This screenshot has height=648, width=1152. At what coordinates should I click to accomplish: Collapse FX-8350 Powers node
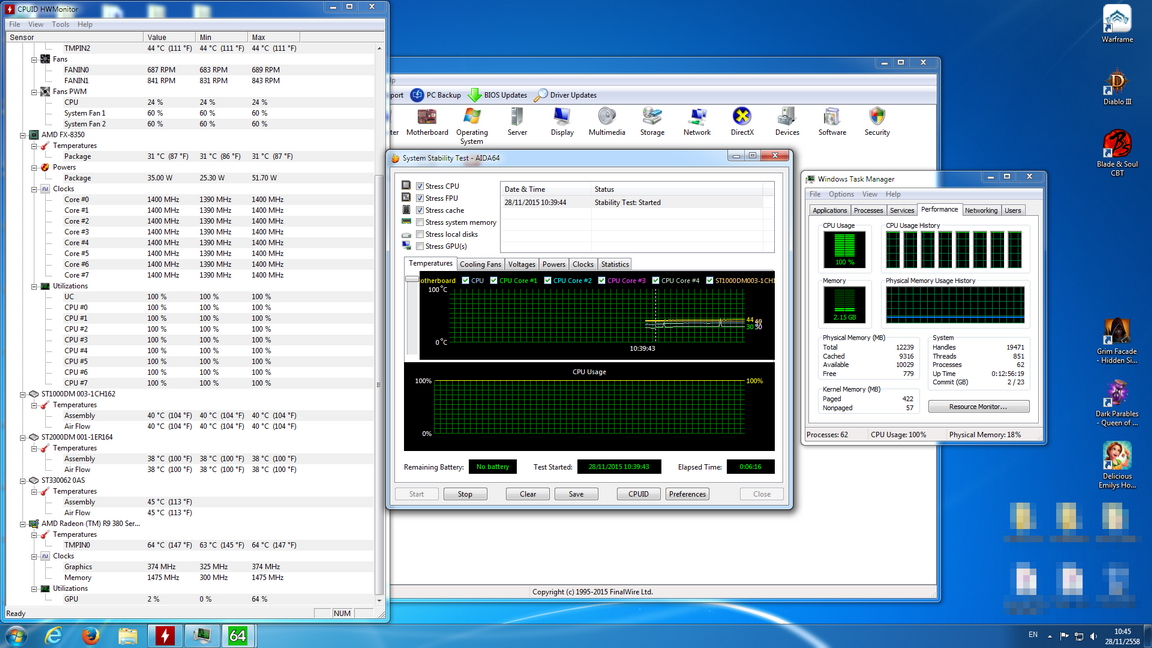34,168
